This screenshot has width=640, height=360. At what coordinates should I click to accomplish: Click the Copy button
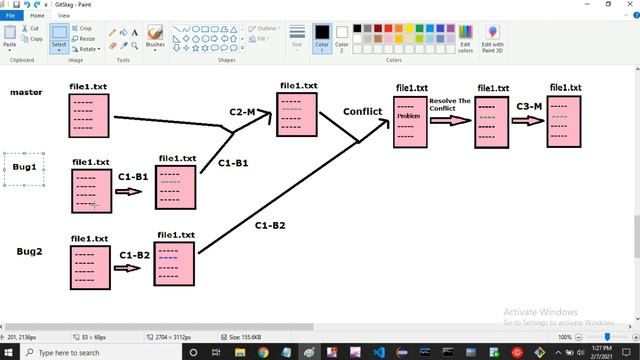[32, 39]
